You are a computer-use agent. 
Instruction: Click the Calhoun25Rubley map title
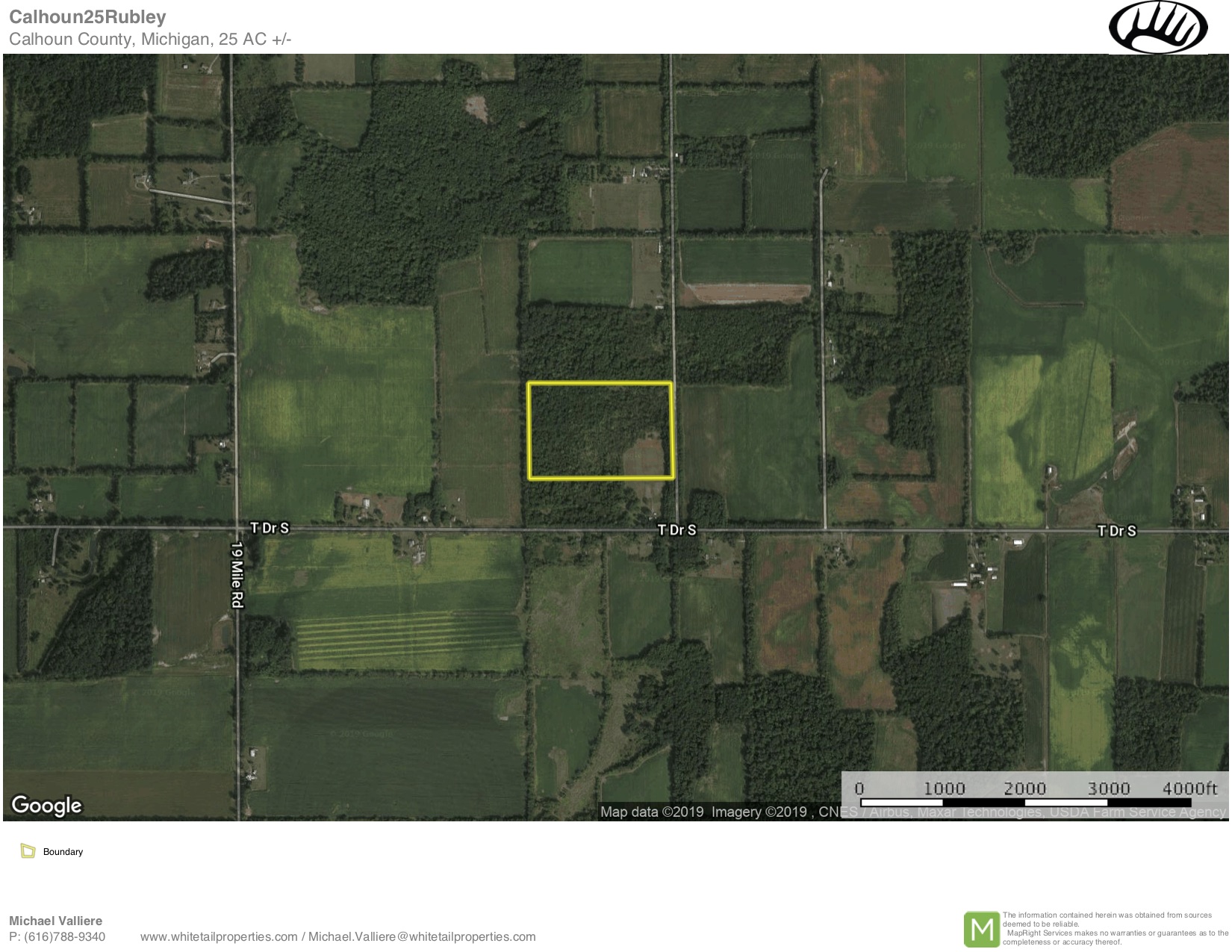pyautogui.click(x=87, y=16)
